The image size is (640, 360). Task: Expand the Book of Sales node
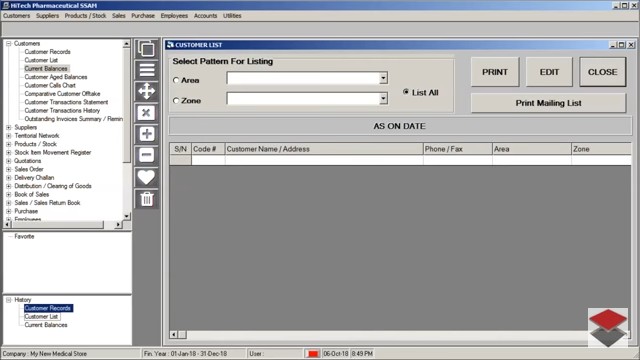pos(9,194)
